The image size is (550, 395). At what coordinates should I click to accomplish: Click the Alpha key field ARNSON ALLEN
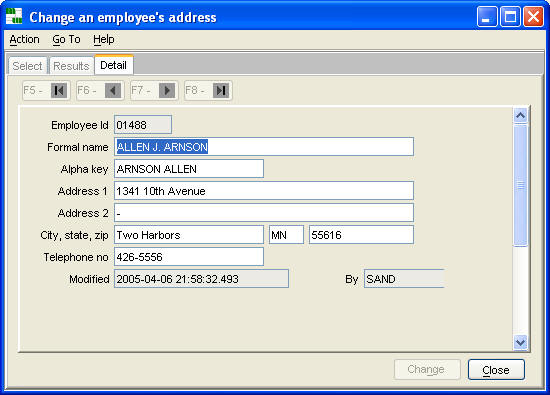[x=189, y=169]
